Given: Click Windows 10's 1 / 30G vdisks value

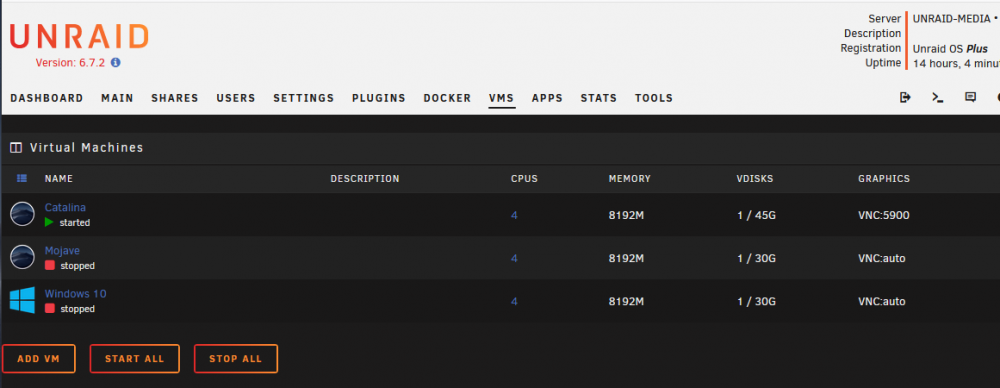Looking at the screenshot, I should click(756, 301).
